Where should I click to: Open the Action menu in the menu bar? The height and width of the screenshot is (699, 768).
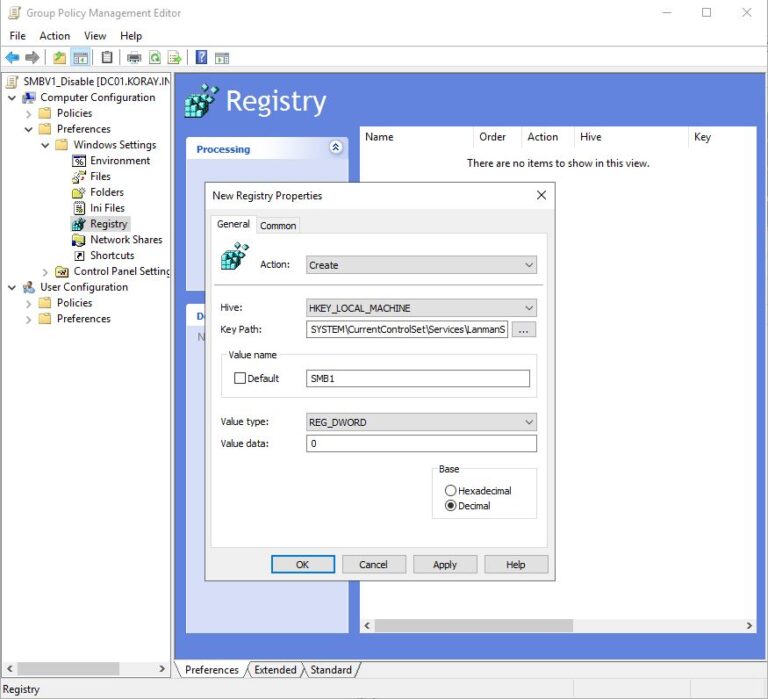pos(55,36)
